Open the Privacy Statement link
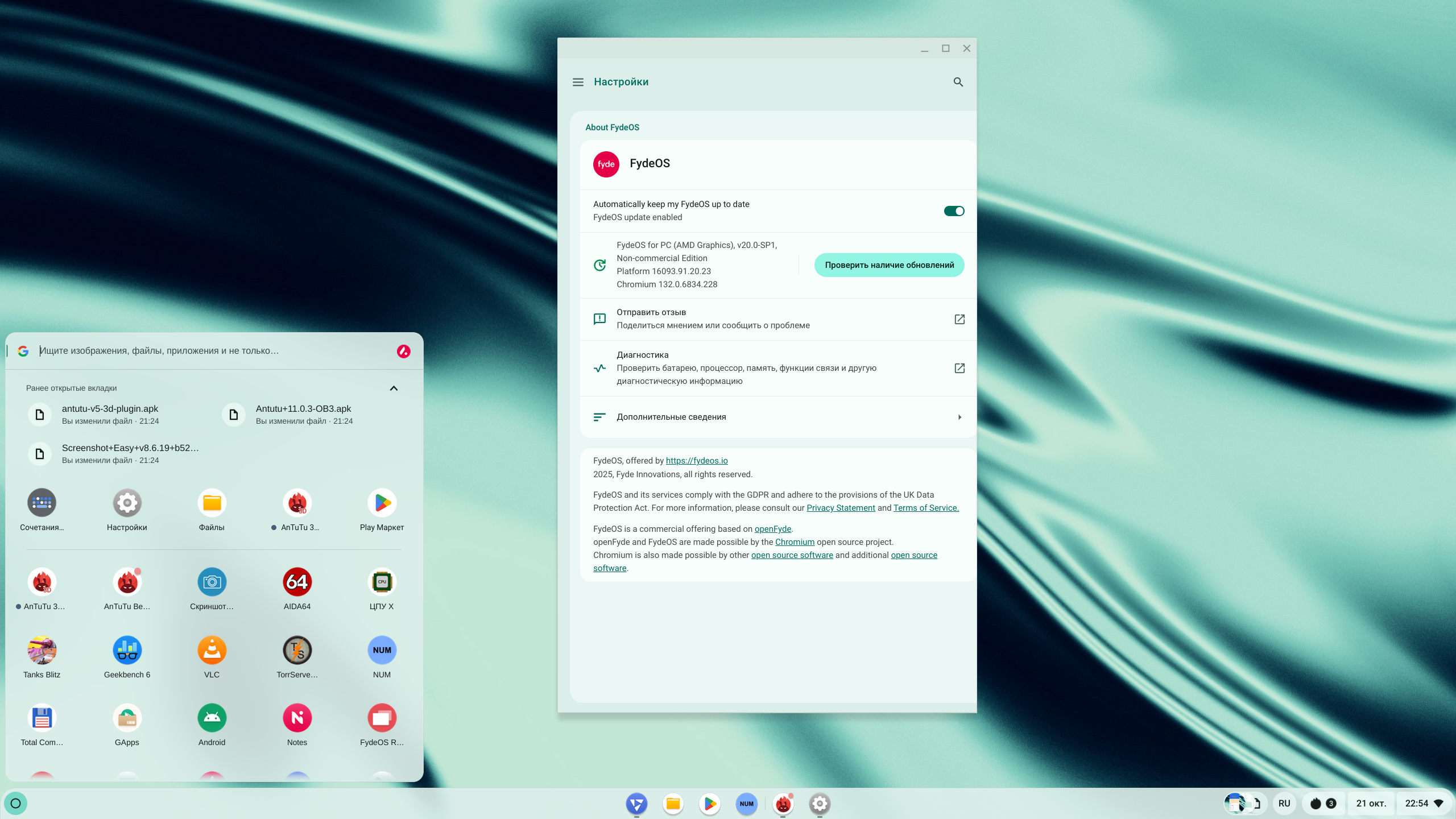The height and width of the screenshot is (819, 1456). point(840,508)
